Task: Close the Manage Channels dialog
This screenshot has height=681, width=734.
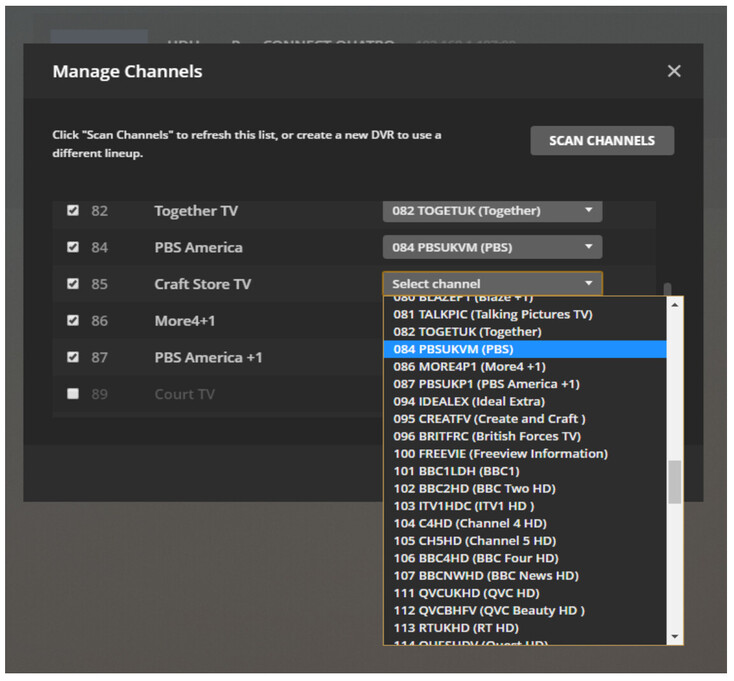Action: 674,71
